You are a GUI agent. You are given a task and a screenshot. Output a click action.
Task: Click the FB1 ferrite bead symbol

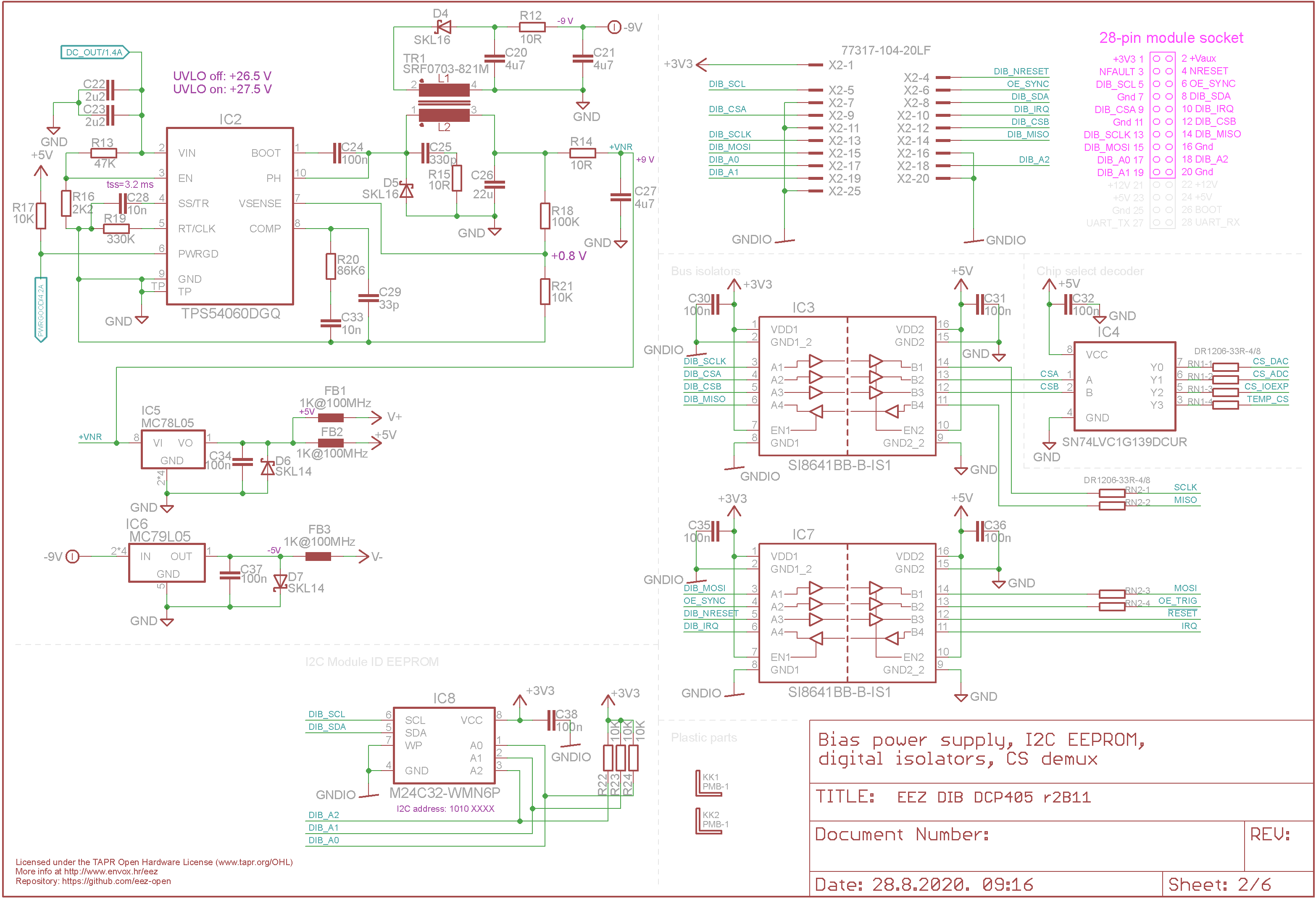click(331, 418)
